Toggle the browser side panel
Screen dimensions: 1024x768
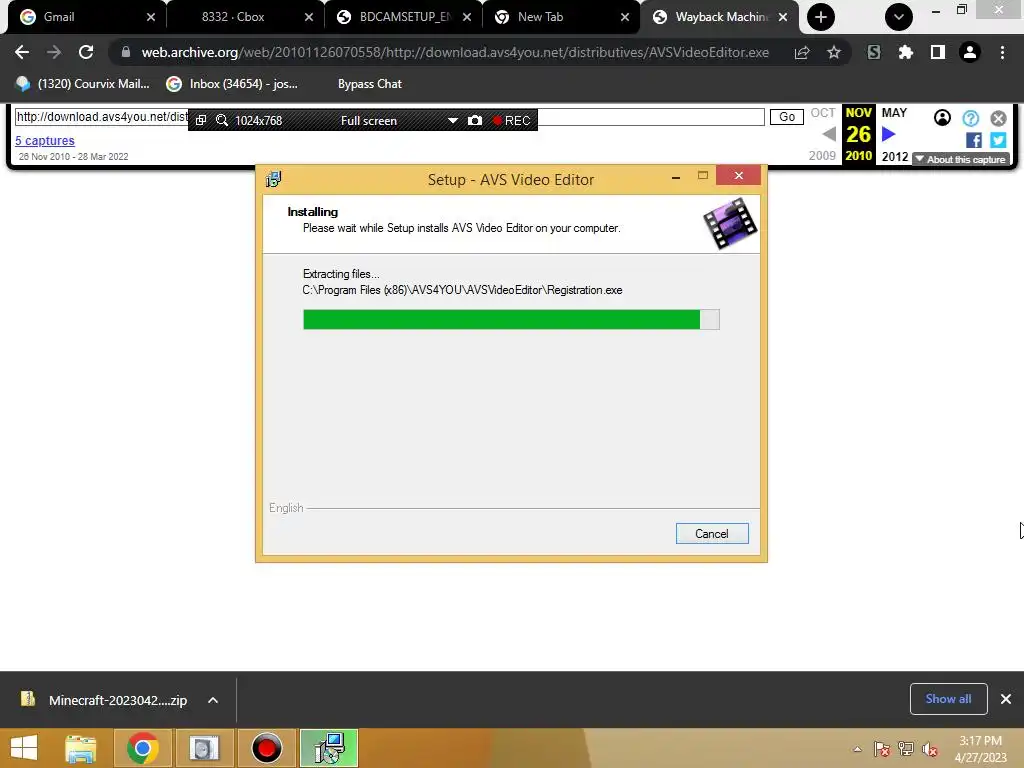pyautogui.click(x=938, y=52)
